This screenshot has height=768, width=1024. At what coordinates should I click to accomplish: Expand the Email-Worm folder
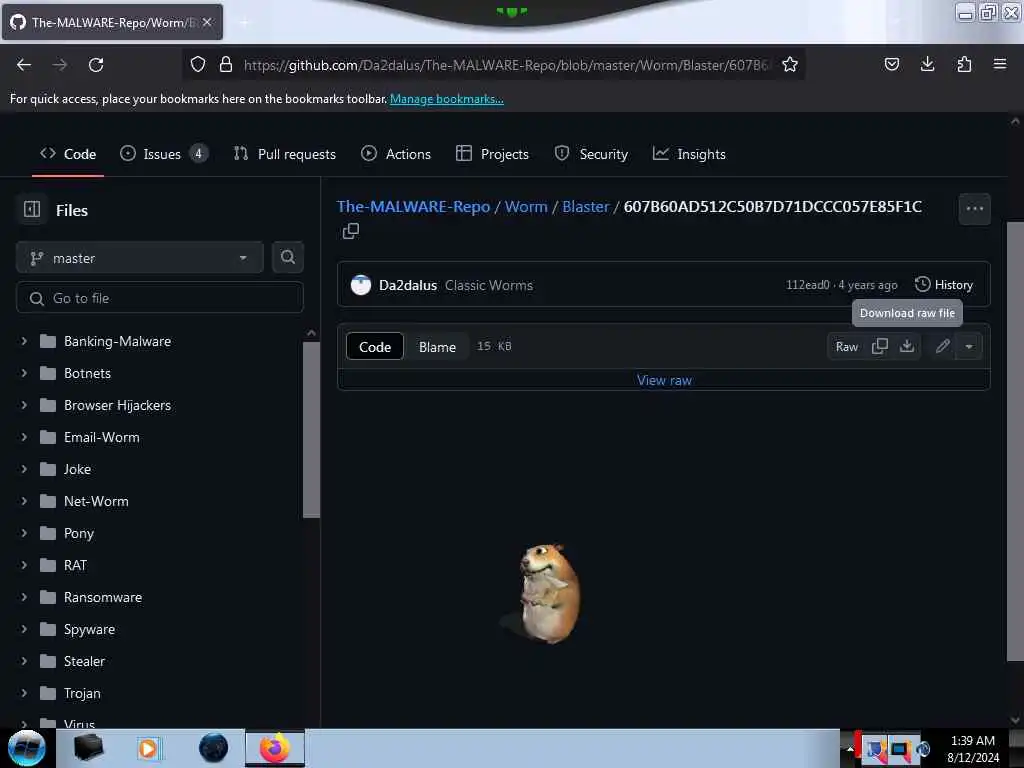24,437
